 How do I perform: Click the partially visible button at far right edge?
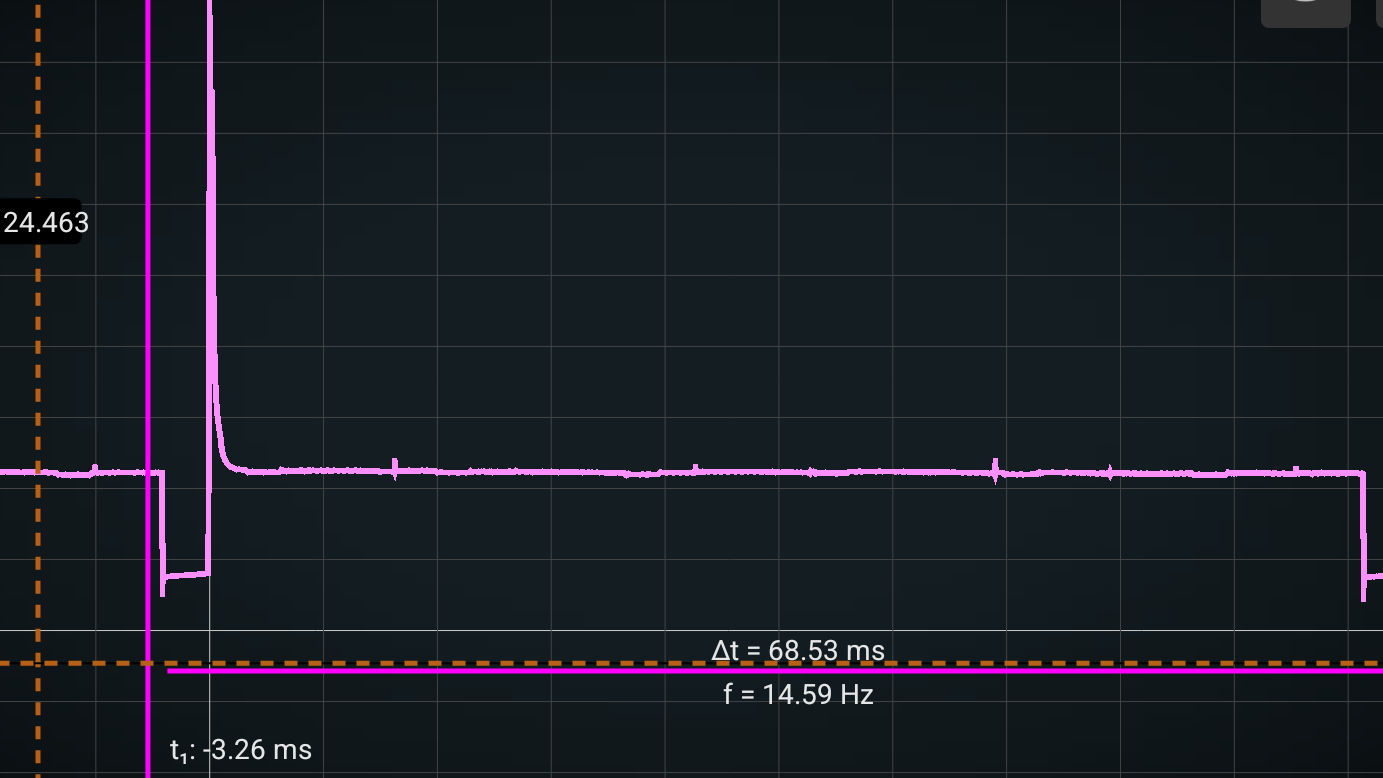[1379, 11]
